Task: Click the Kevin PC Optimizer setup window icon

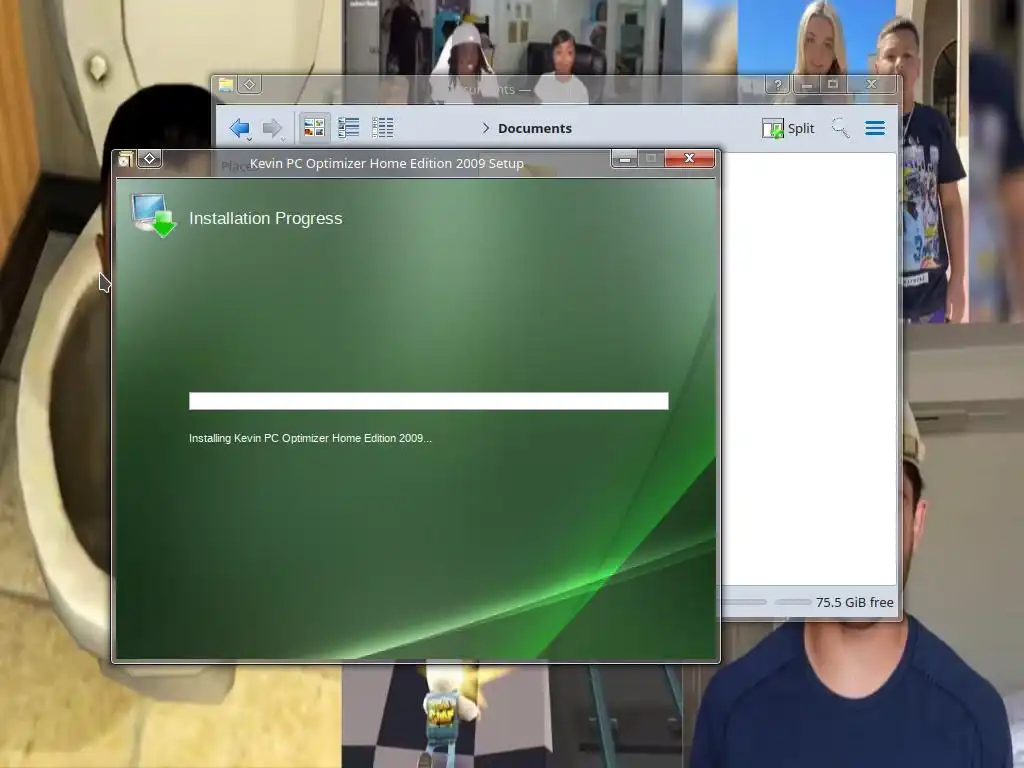Action: point(125,159)
